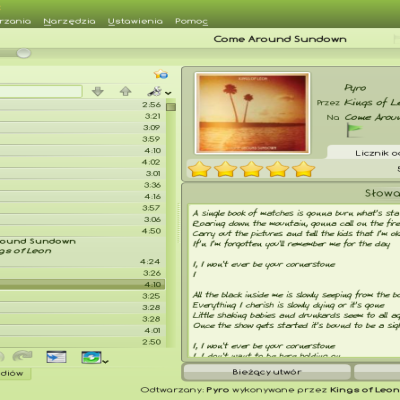This screenshot has width=400, height=400.
Task: Select the playlist track with duration 3:26
Action: click(83, 273)
